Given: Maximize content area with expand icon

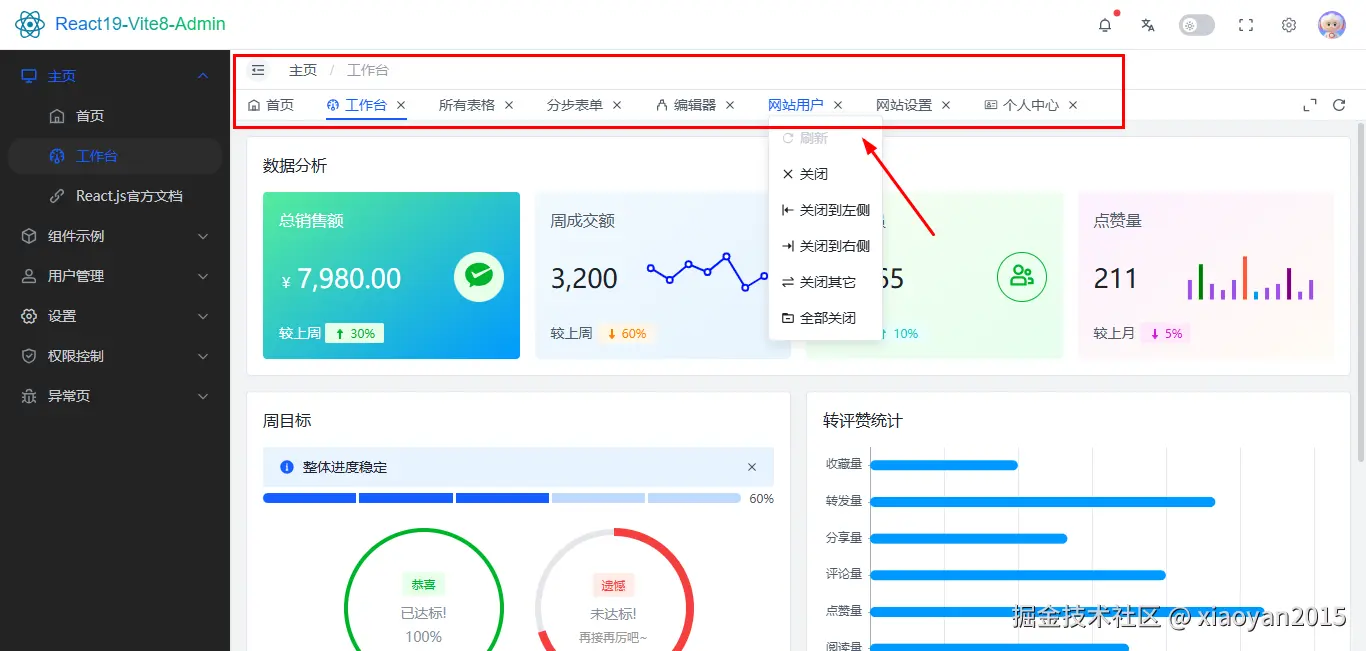Looking at the screenshot, I should [1310, 105].
